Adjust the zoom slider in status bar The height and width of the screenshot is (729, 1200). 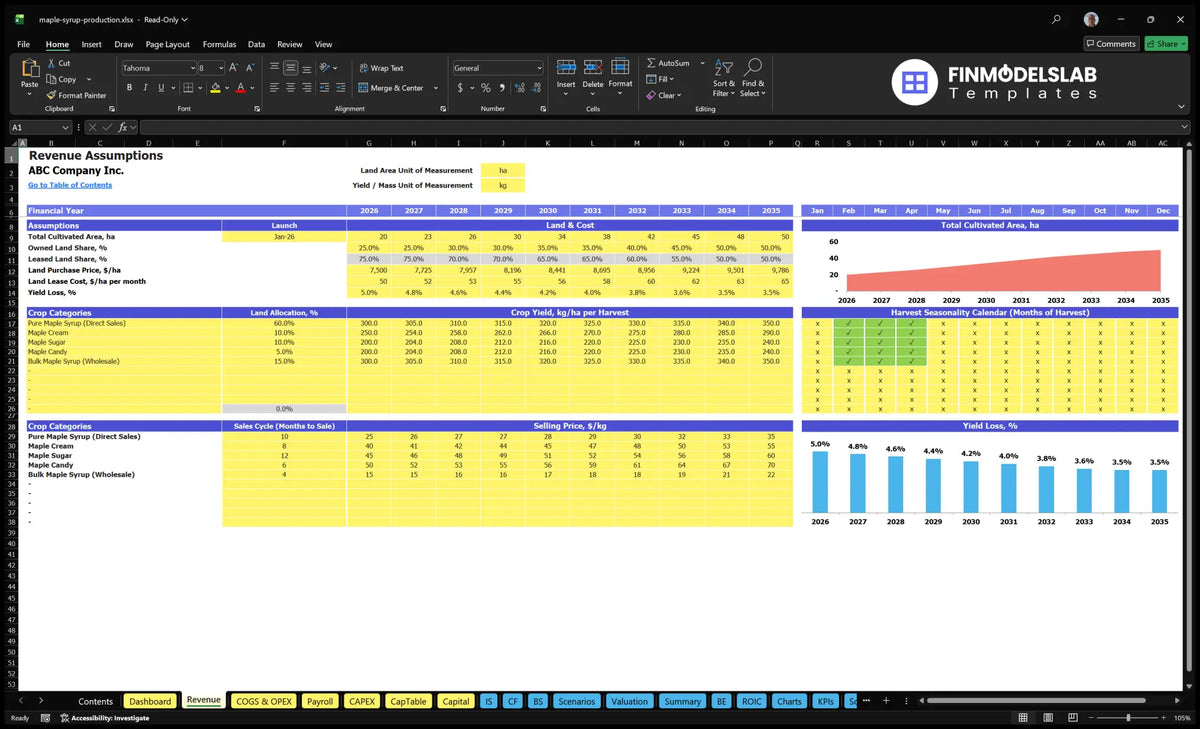coord(1128,718)
